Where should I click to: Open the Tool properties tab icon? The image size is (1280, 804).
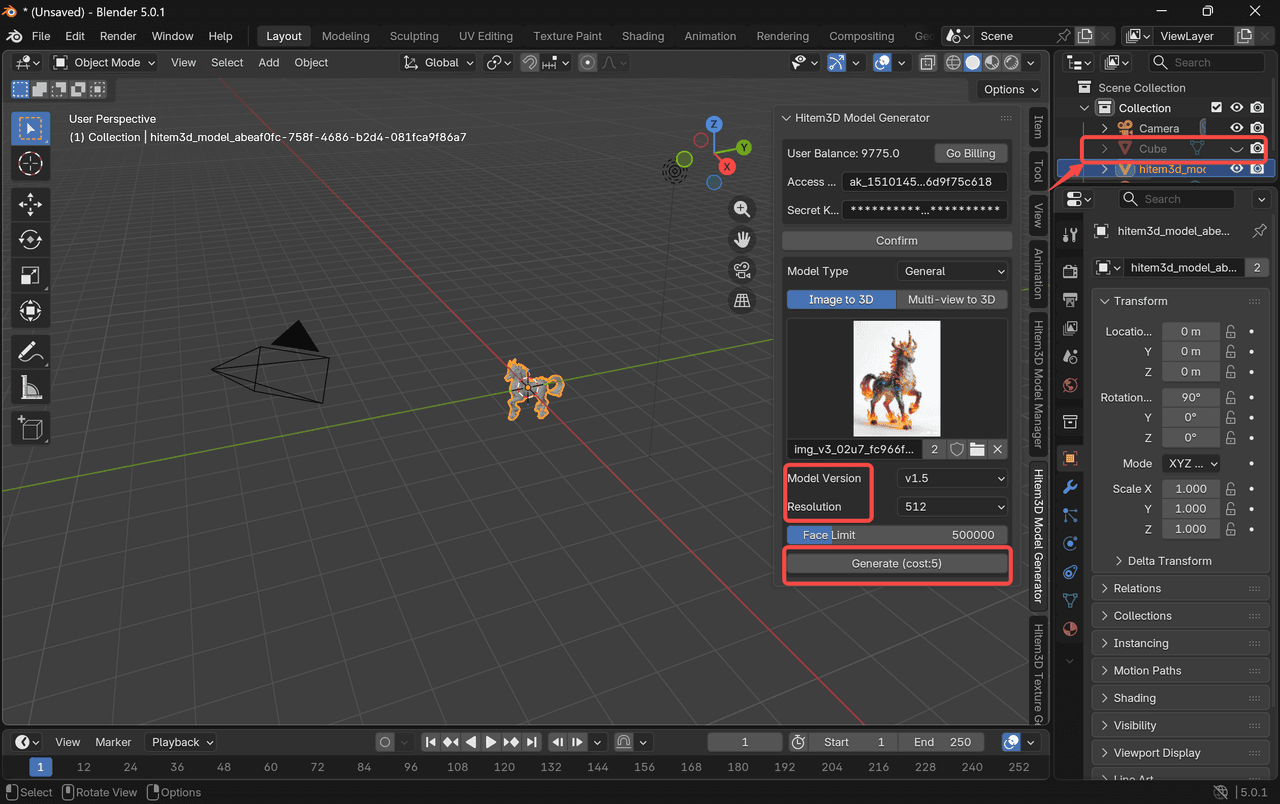pos(1070,235)
